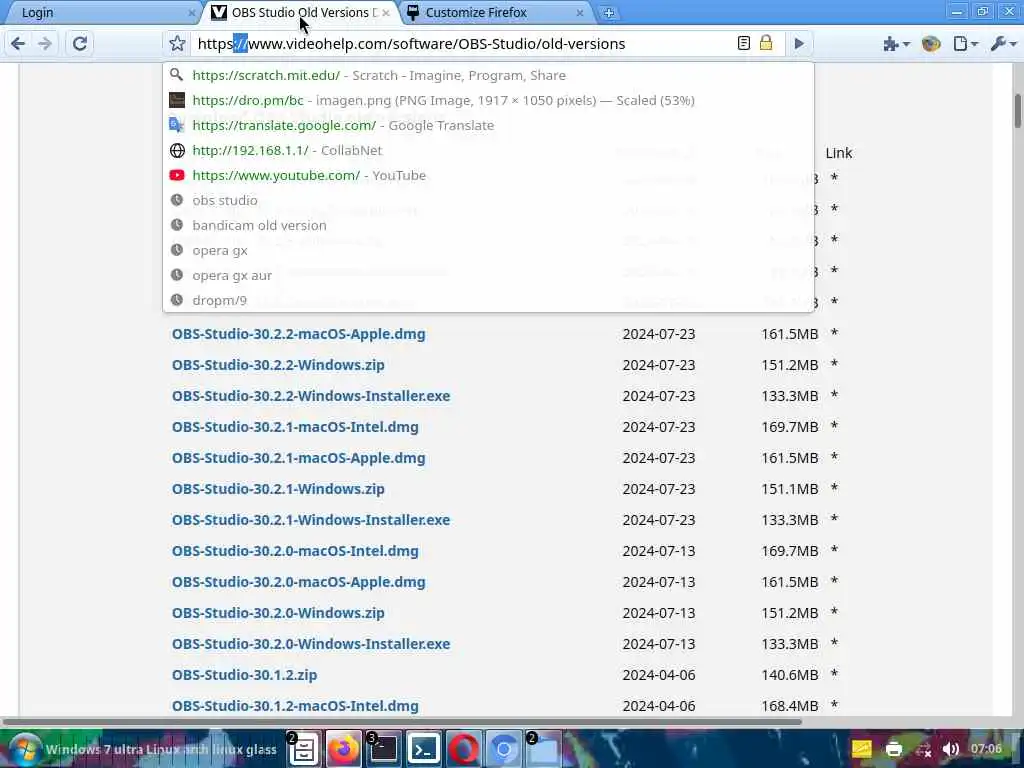Image resolution: width=1024 pixels, height=768 pixels.
Task: Choose the scratch.mit.edu suggestion
Action: [488, 75]
